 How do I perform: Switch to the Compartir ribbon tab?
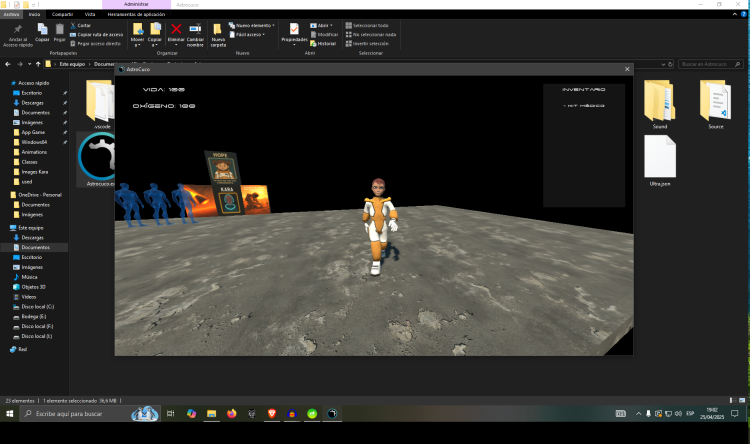pyautogui.click(x=62, y=15)
